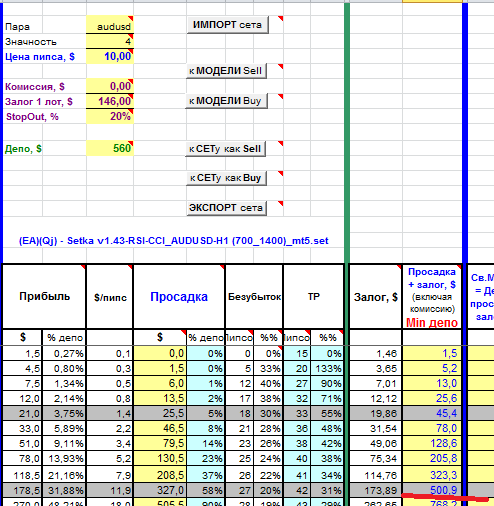Select the Депо value 560

point(110,148)
